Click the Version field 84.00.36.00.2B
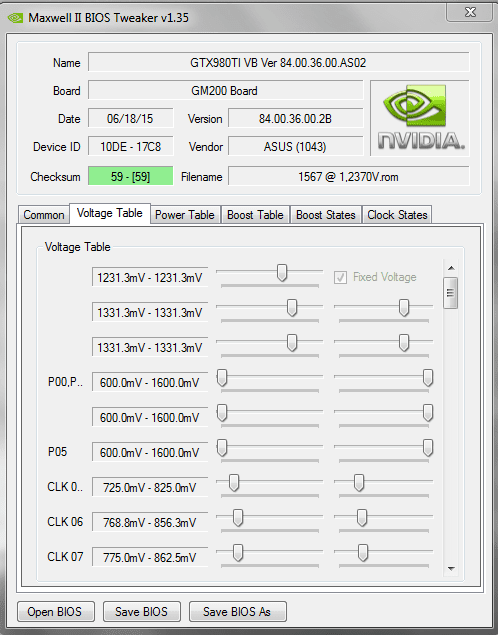The image size is (498, 635). (296, 118)
